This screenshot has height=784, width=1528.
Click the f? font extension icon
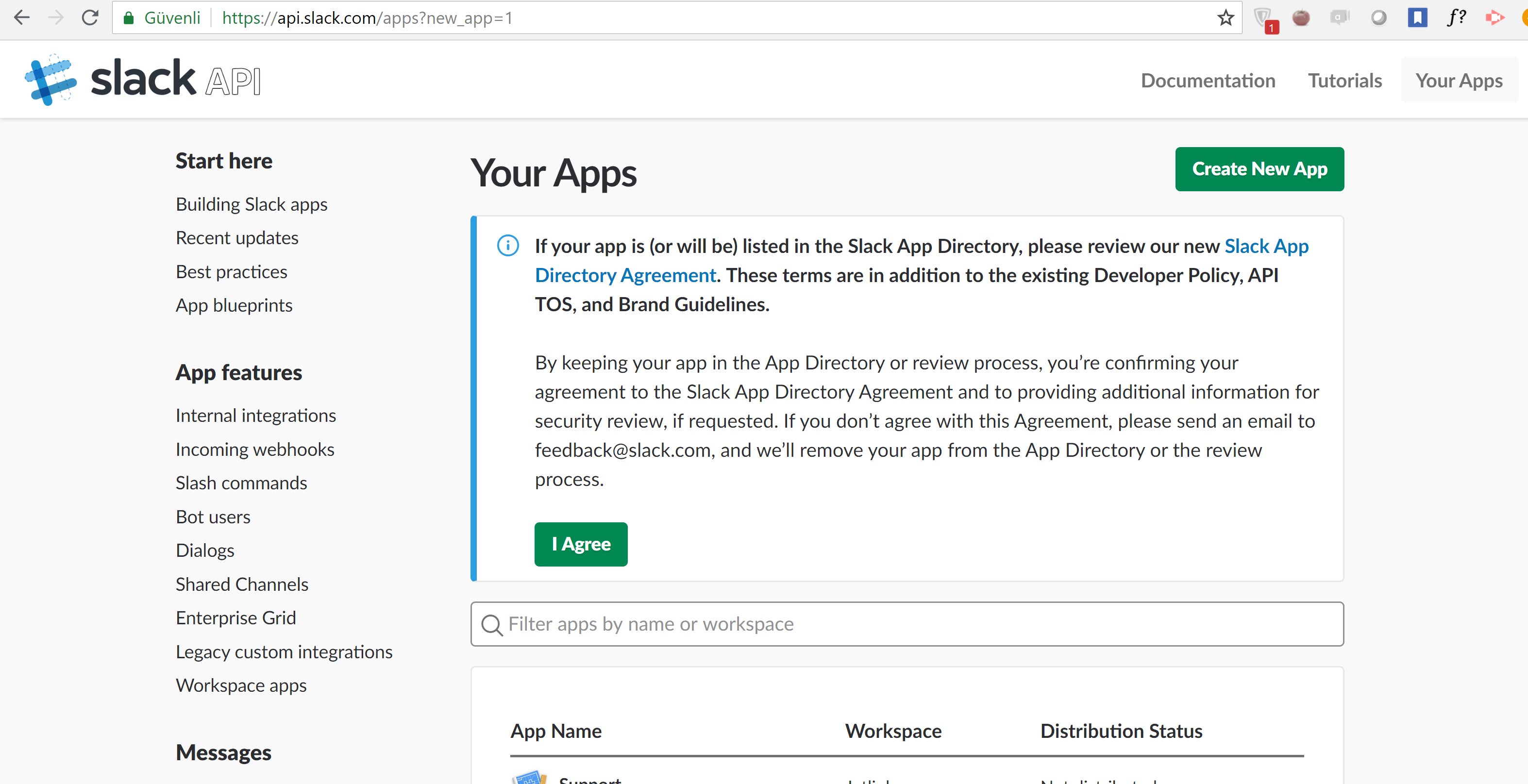click(1456, 18)
